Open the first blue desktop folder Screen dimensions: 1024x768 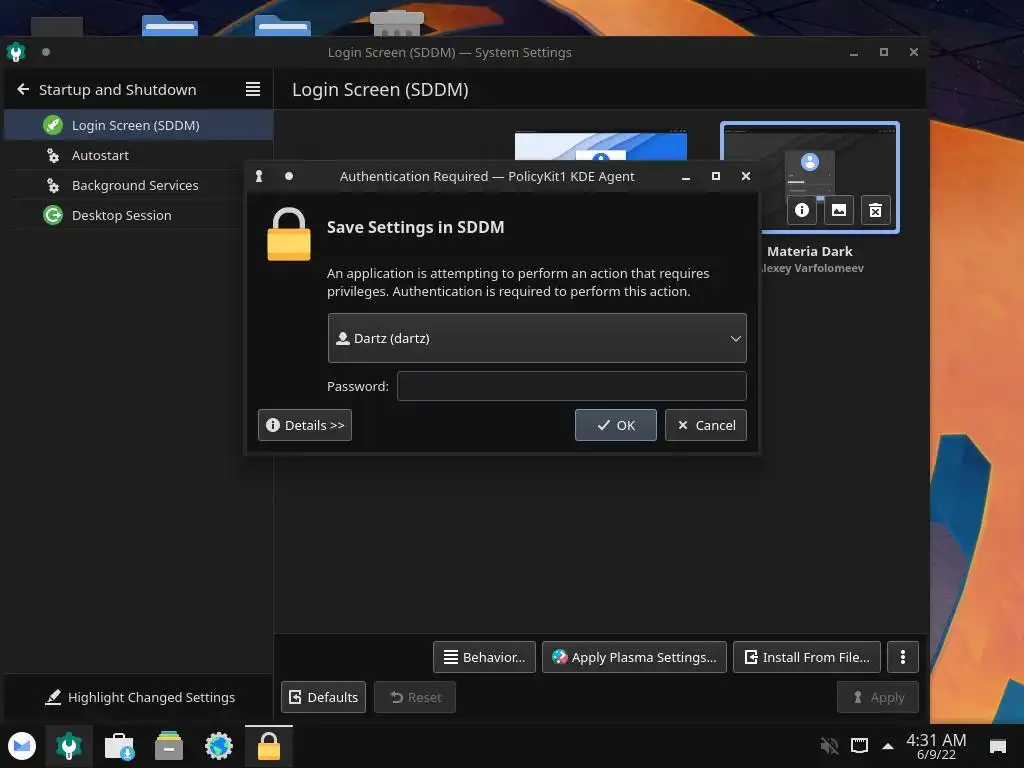tap(170, 24)
